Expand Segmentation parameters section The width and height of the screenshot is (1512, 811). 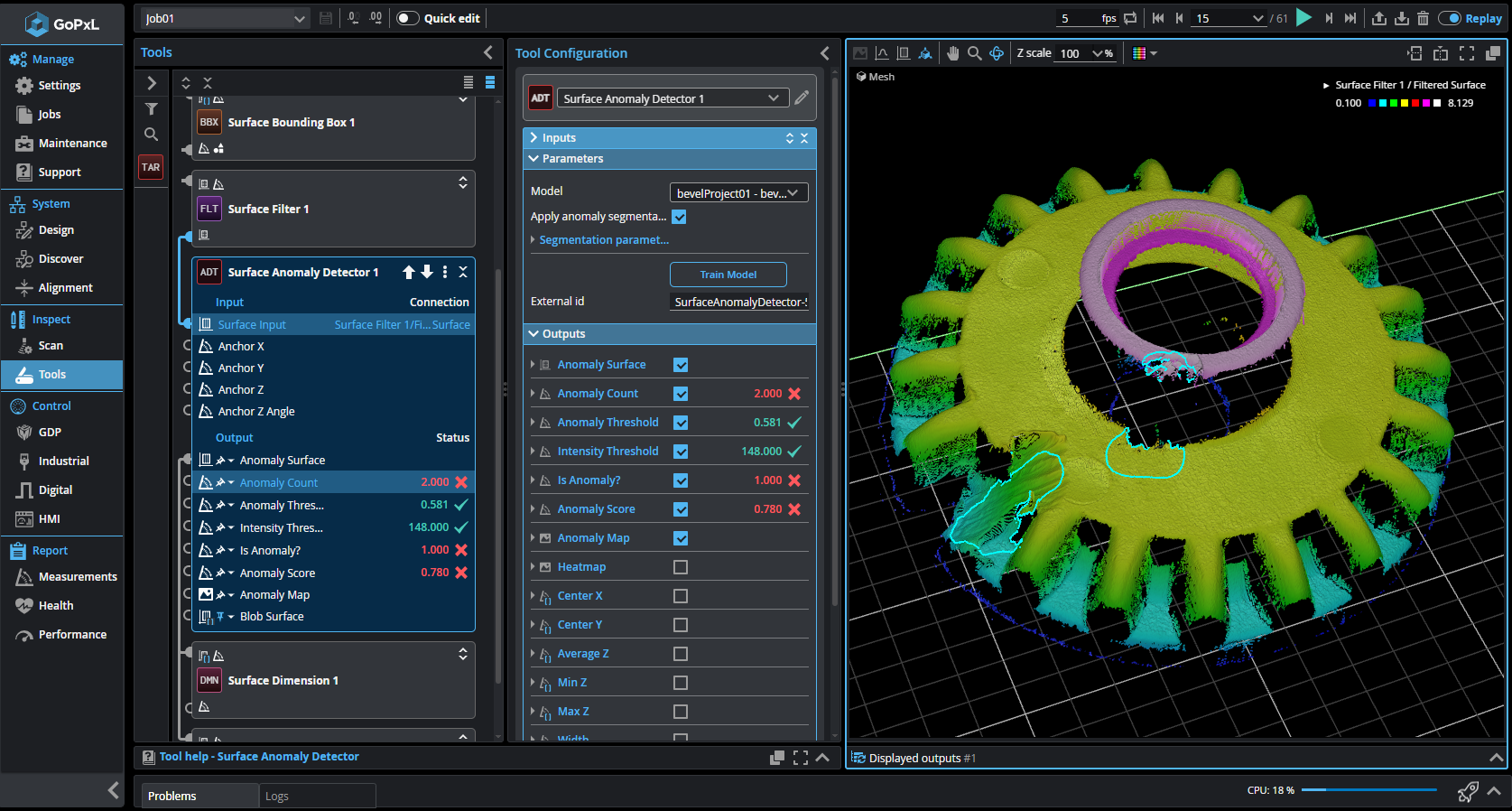pos(603,240)
